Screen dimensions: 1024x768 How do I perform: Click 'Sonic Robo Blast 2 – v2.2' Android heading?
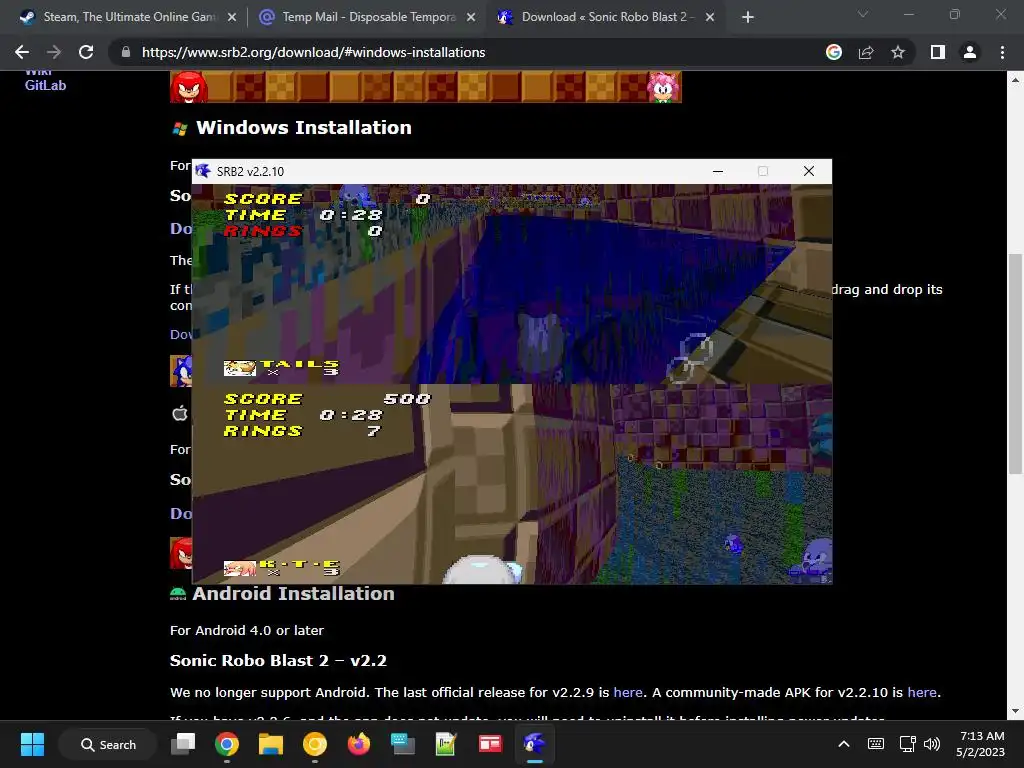pos(278,660)
